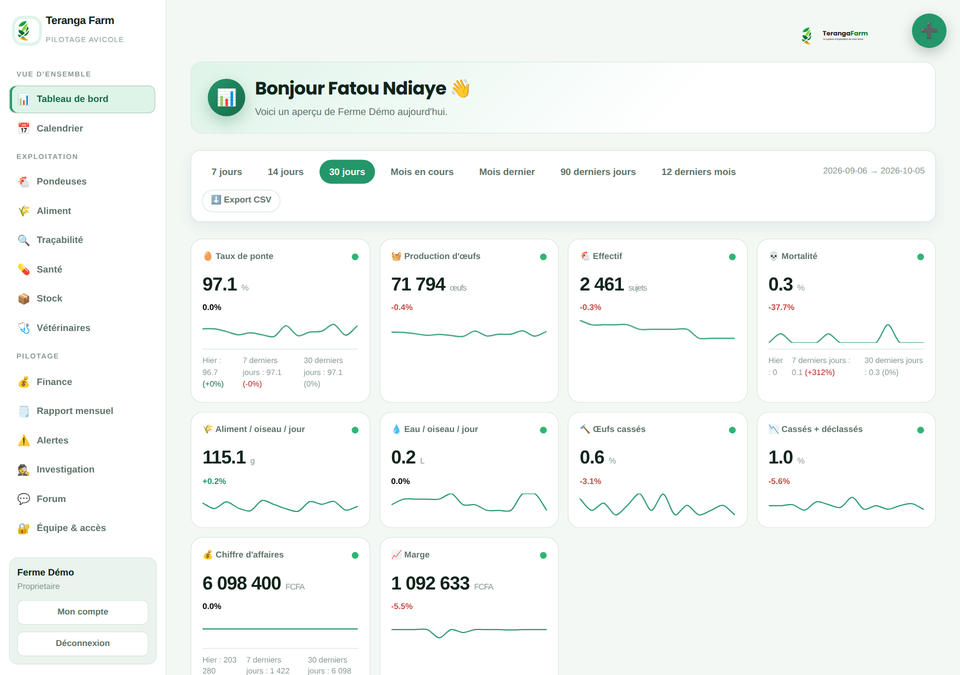The width and height of the screenshot is (960, 675).
Task: Click the Déconnexion button
Action: [83, 643]
